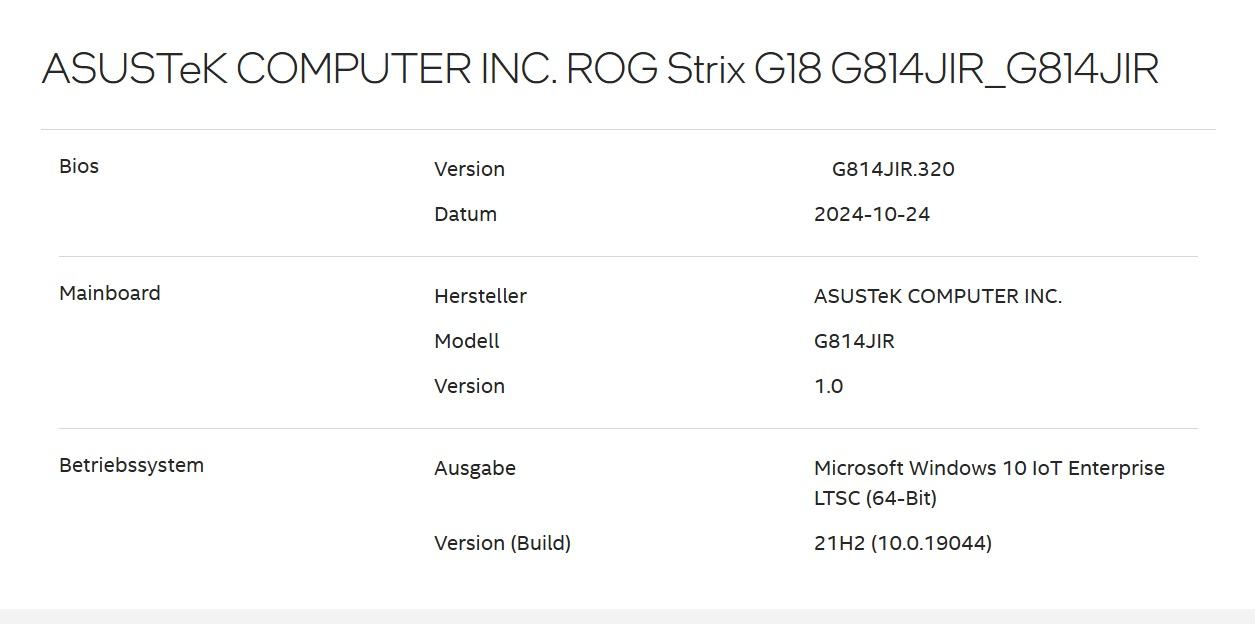The image size is (1255, 624).
Task: Click the LTSC (64-Bit) text line
Action: (875, 498)
